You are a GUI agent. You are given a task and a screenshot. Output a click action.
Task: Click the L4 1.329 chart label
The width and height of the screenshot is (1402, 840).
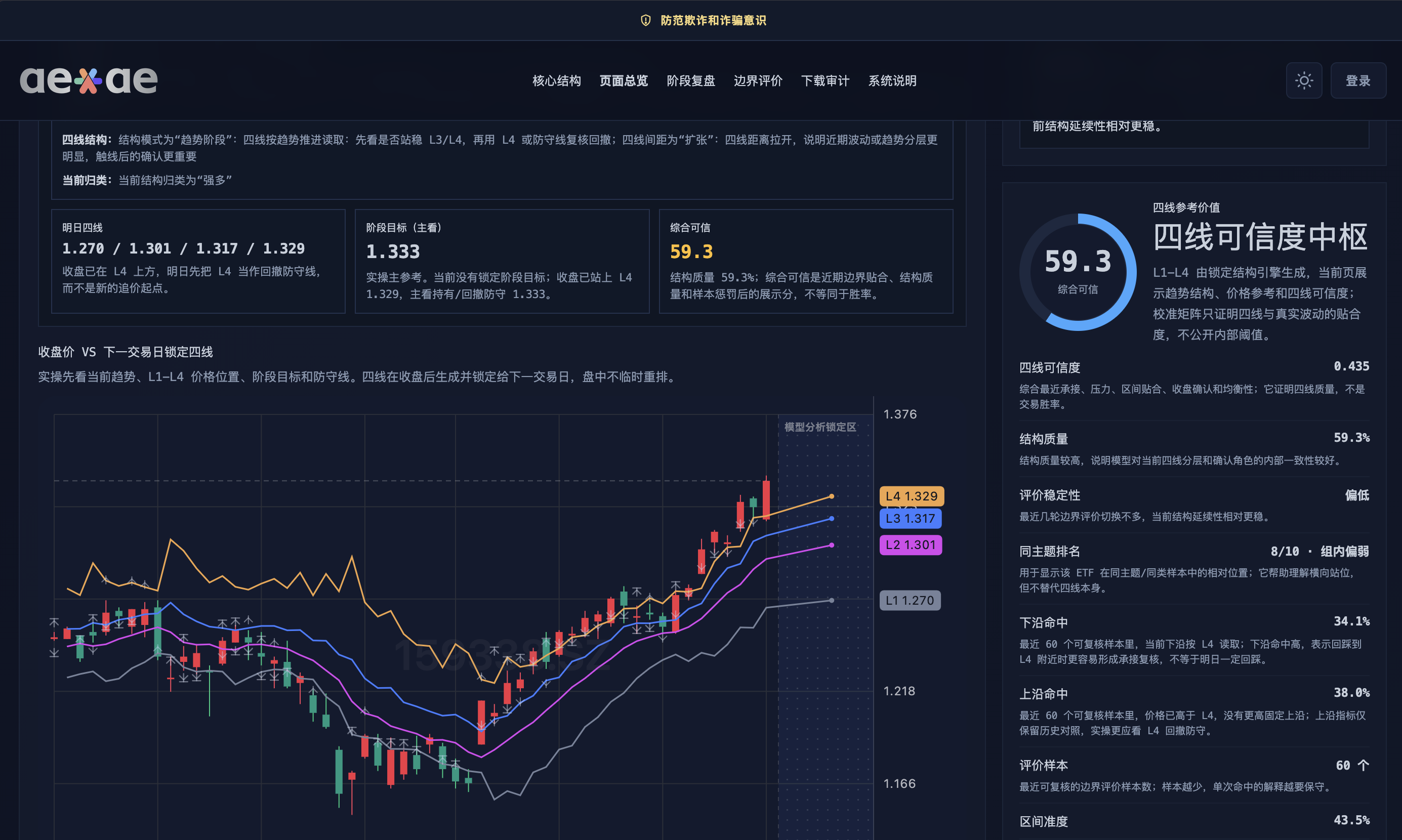click(911, 496)
